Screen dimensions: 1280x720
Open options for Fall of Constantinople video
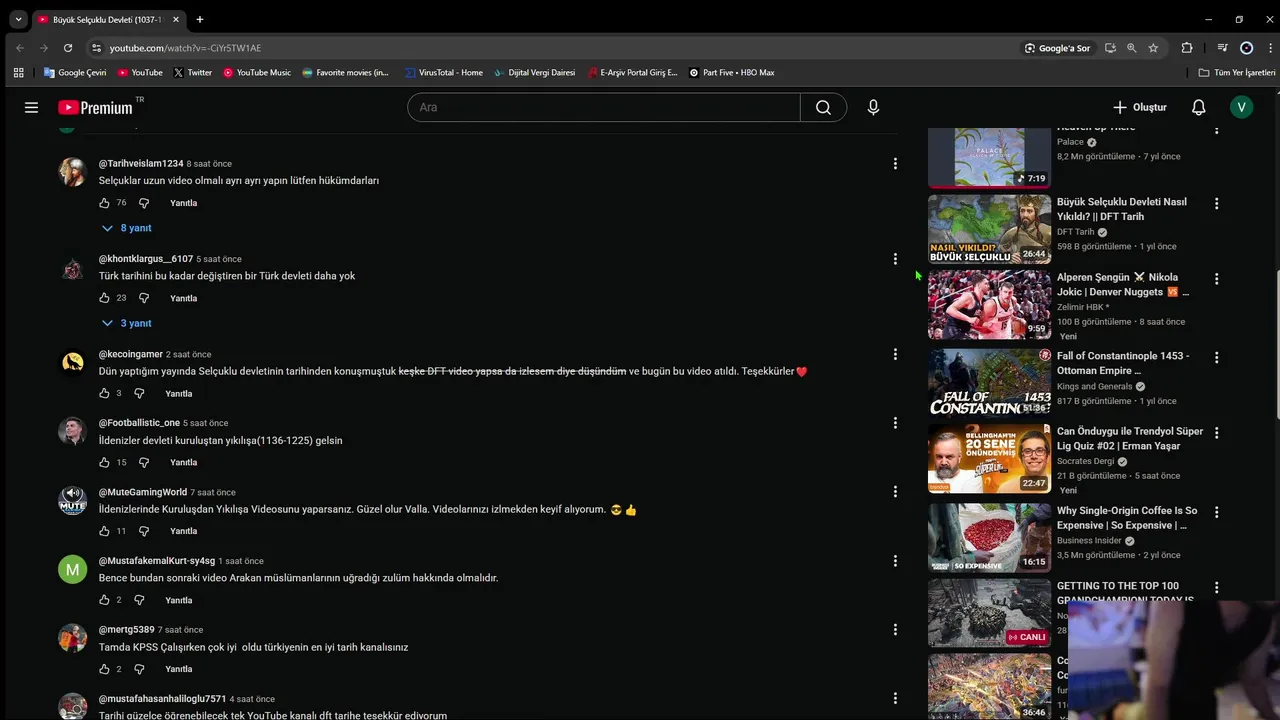pyautogui.click(x=1216, y=357)
